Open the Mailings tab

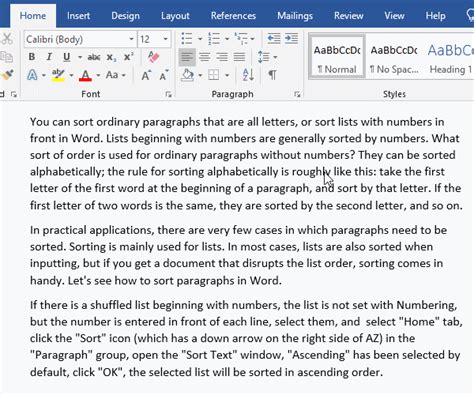(295, 16)
